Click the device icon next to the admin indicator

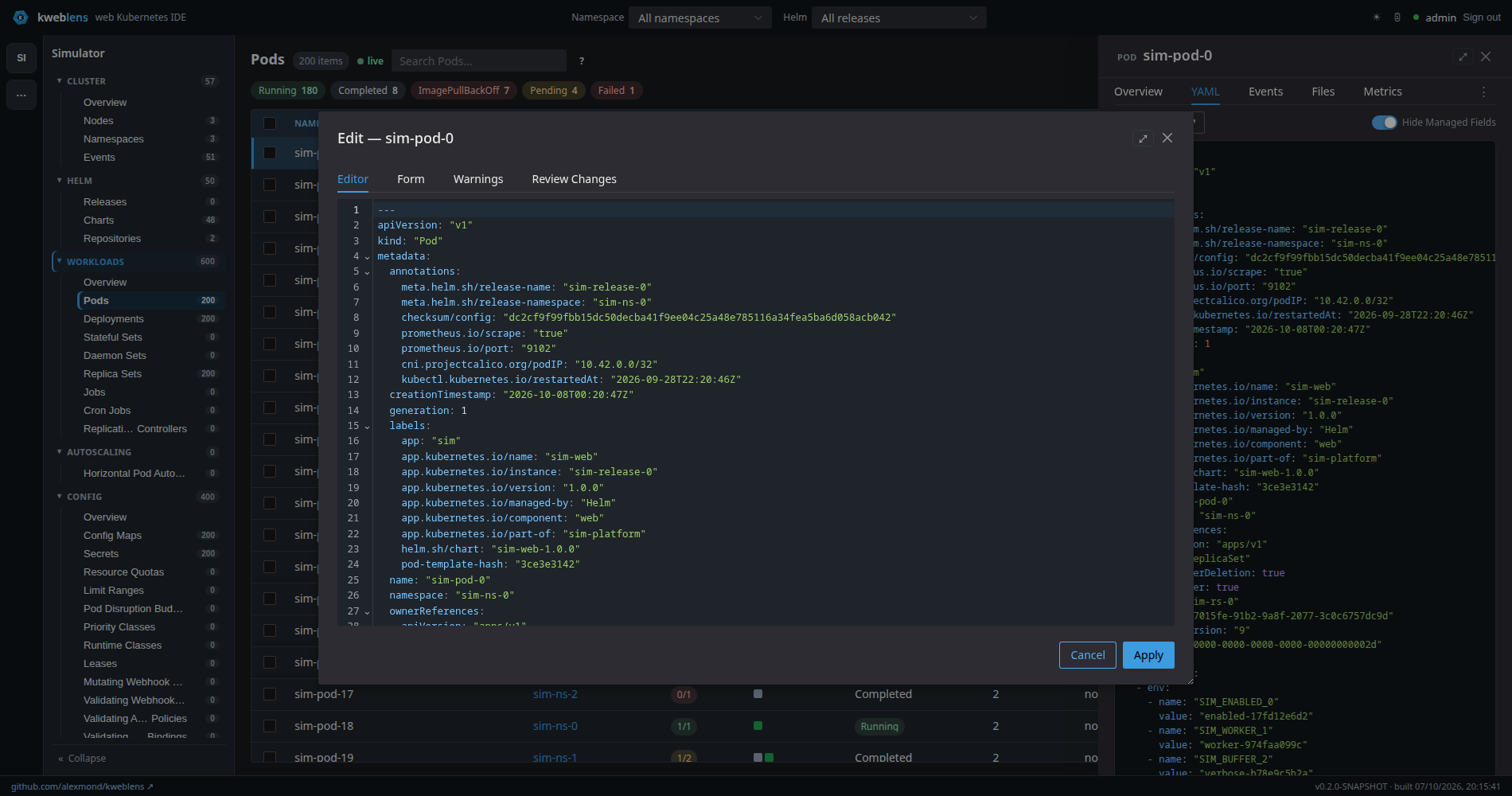1397,18
